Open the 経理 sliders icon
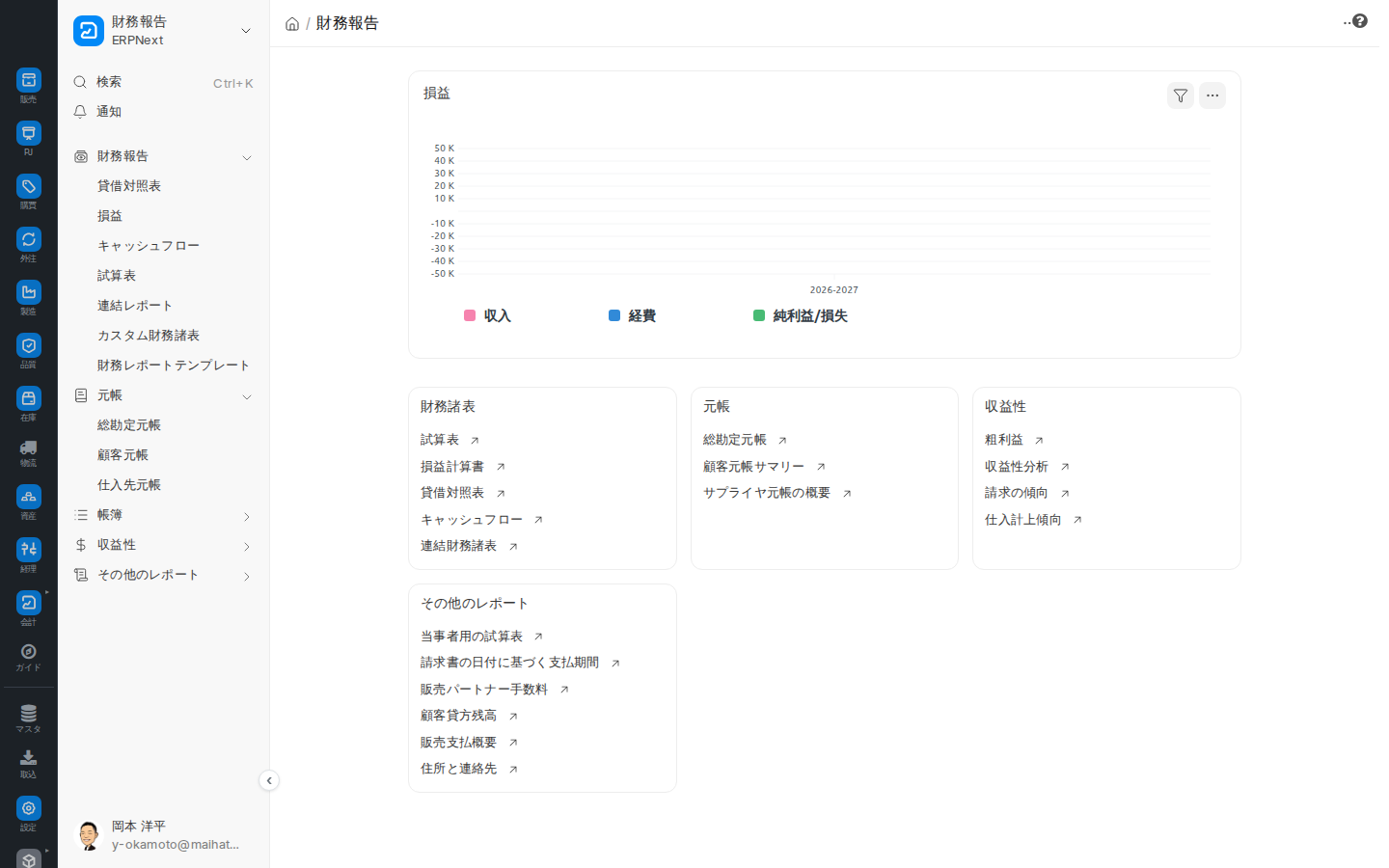This screenshot has width=1389, height=868. (29, 550)
